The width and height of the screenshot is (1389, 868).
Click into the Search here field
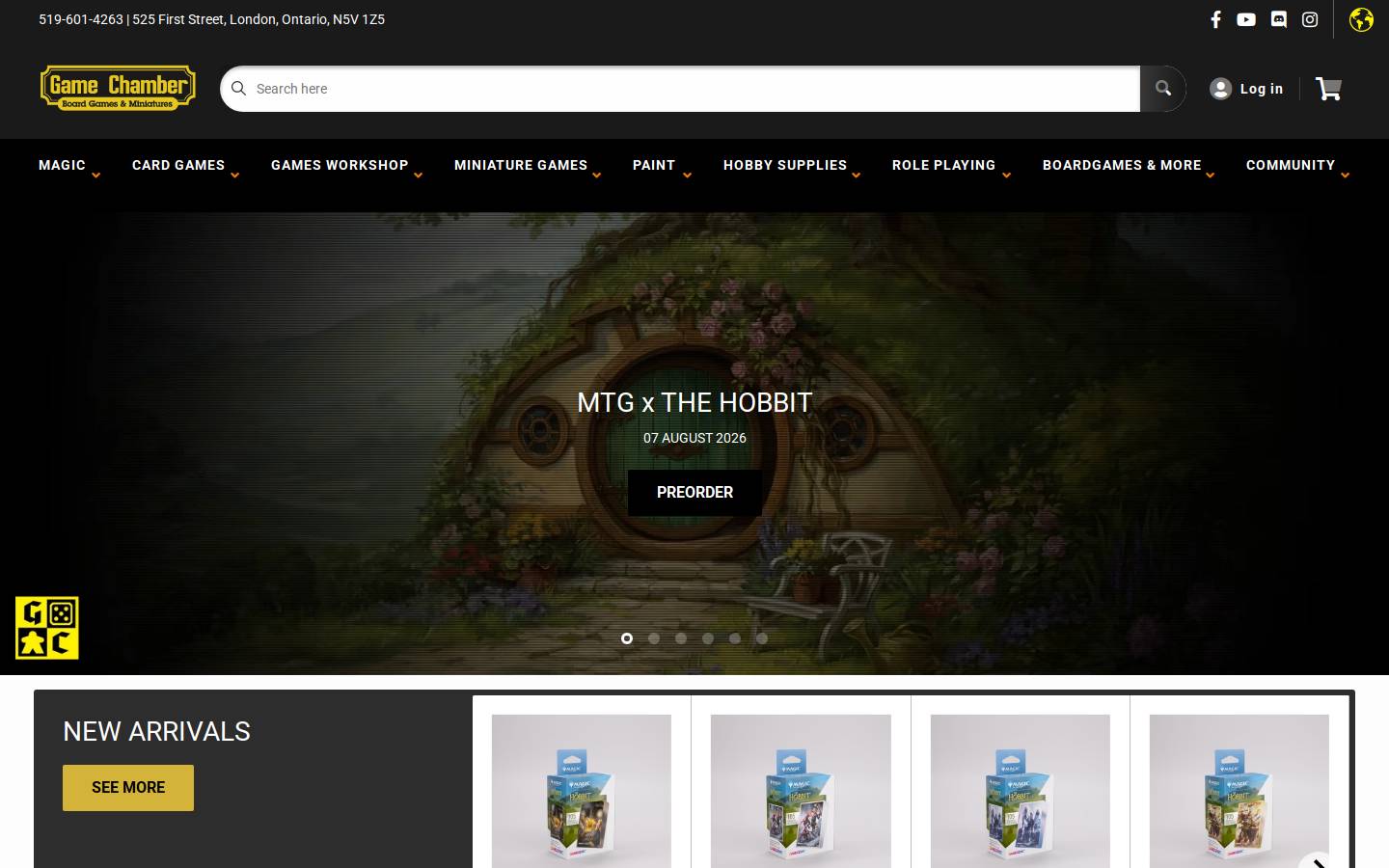680,89
